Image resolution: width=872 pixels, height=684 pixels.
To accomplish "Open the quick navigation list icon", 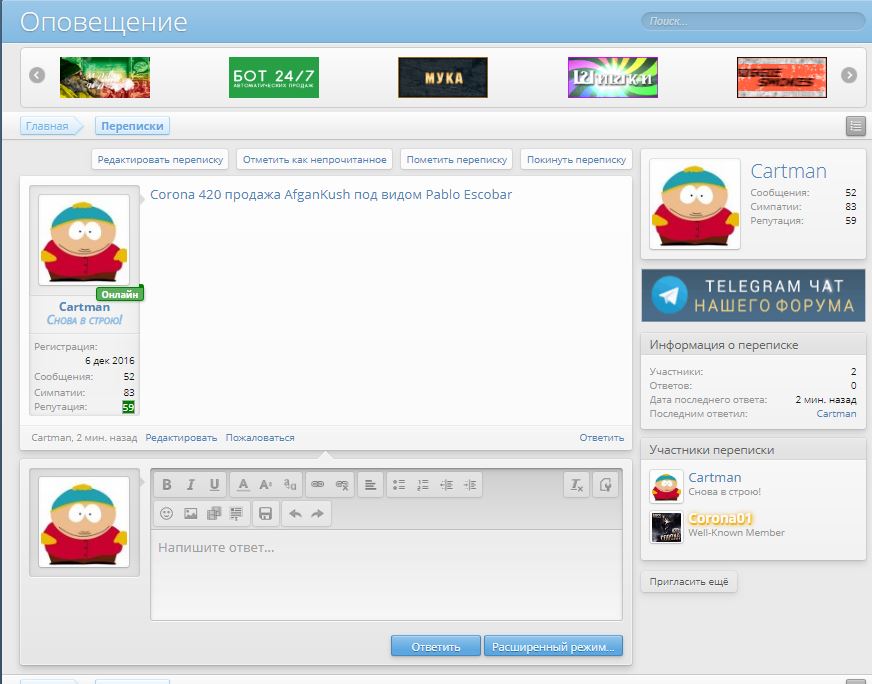I will tap(855, 126).
